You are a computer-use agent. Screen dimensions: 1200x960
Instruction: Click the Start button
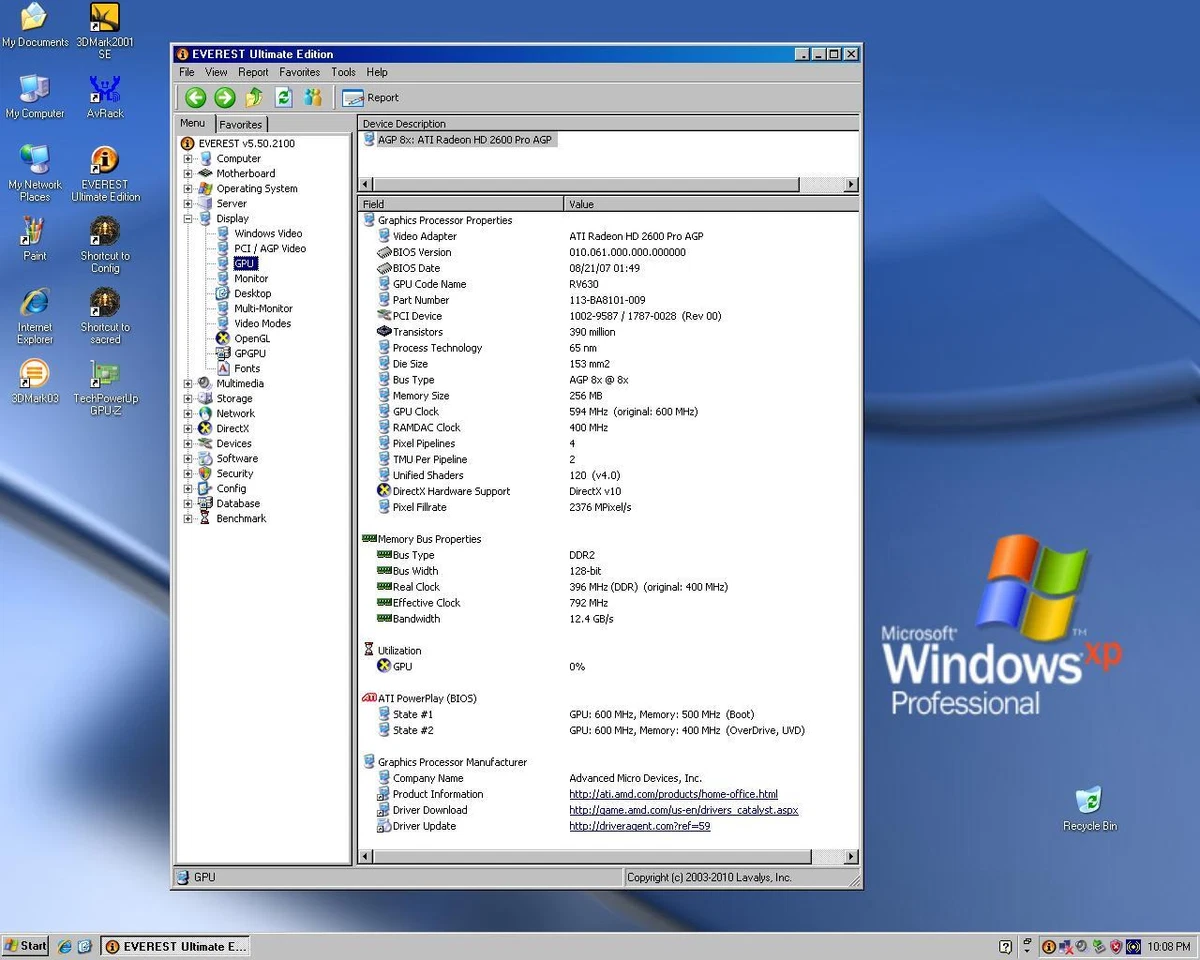coord(26,946)
